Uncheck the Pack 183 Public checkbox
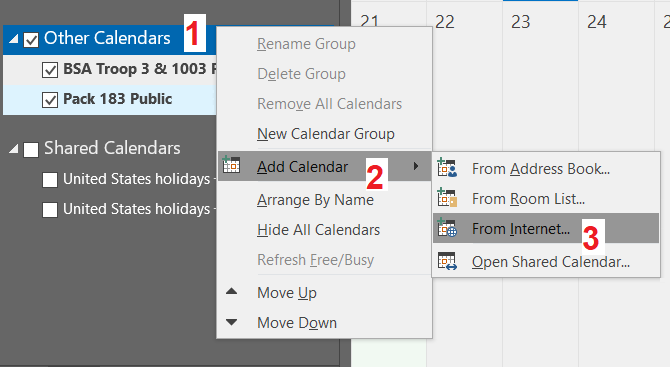This screenshot has height=367, width=670. (x=50, y=100)
